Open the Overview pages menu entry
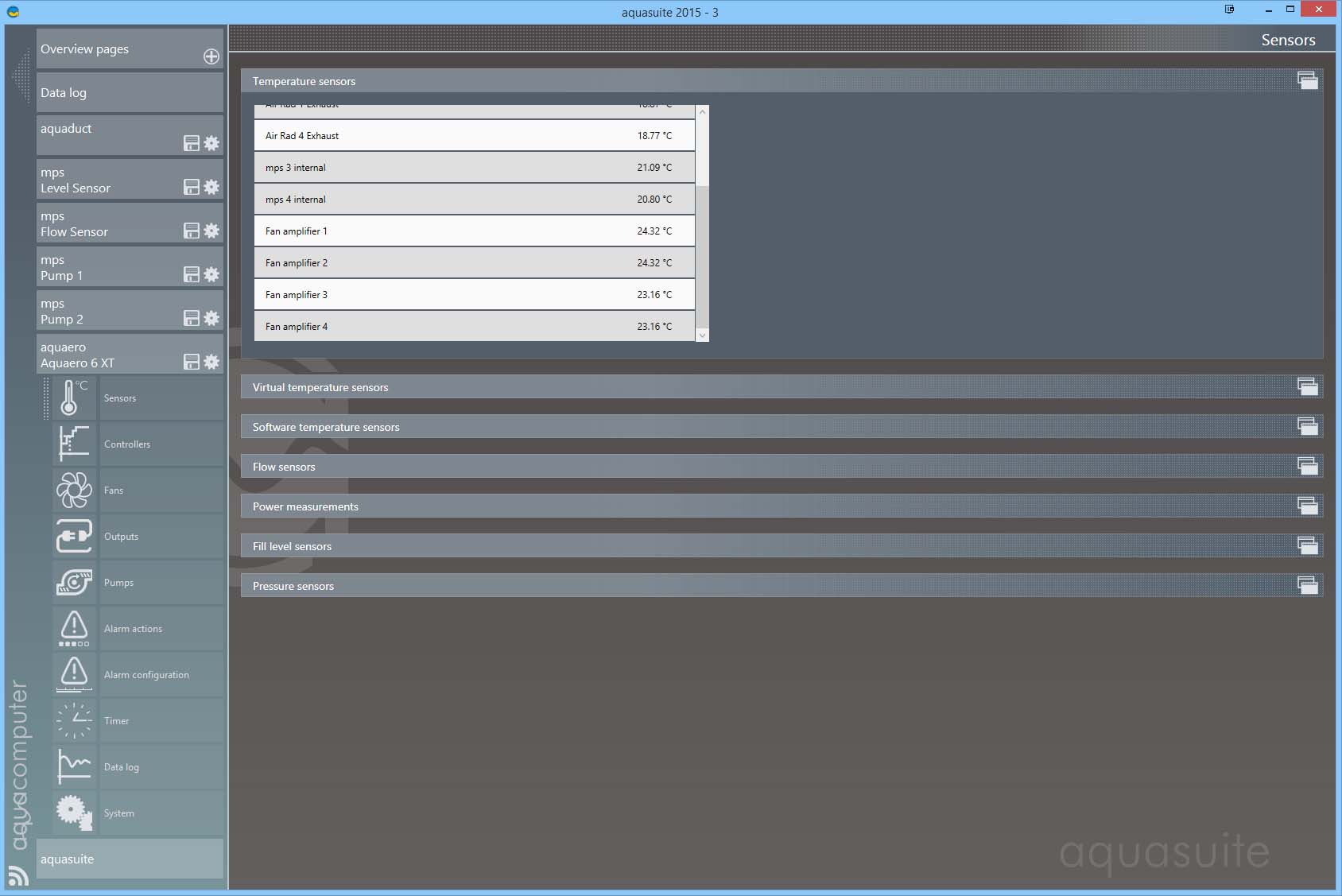The width and height of the screenshot is (1342, 896). click(x=130, y=48)
